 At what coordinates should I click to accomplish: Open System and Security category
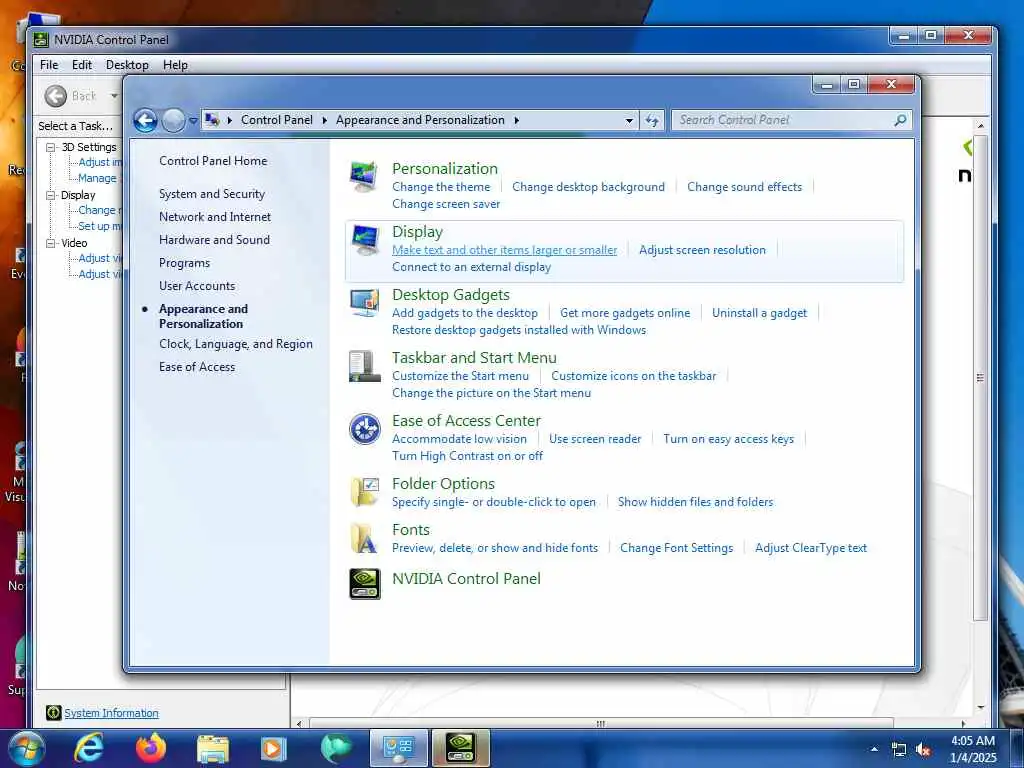click(x=212, y=194)
